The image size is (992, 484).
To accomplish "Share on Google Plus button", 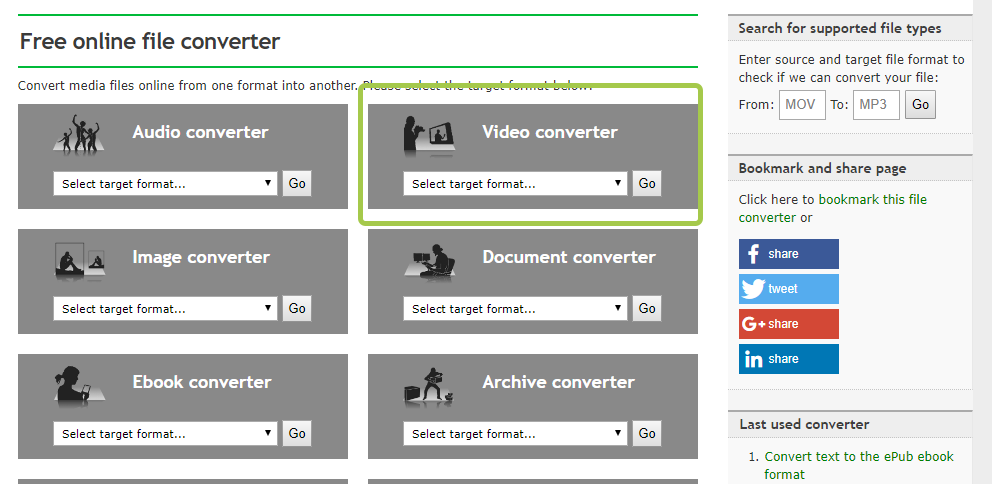I will 788,324.
